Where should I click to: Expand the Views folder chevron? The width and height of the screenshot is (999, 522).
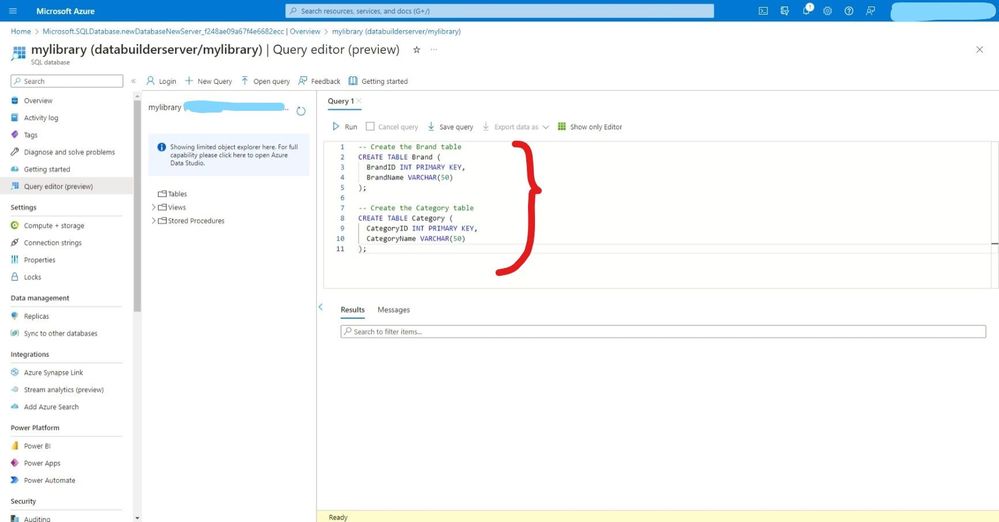[154, 207]
